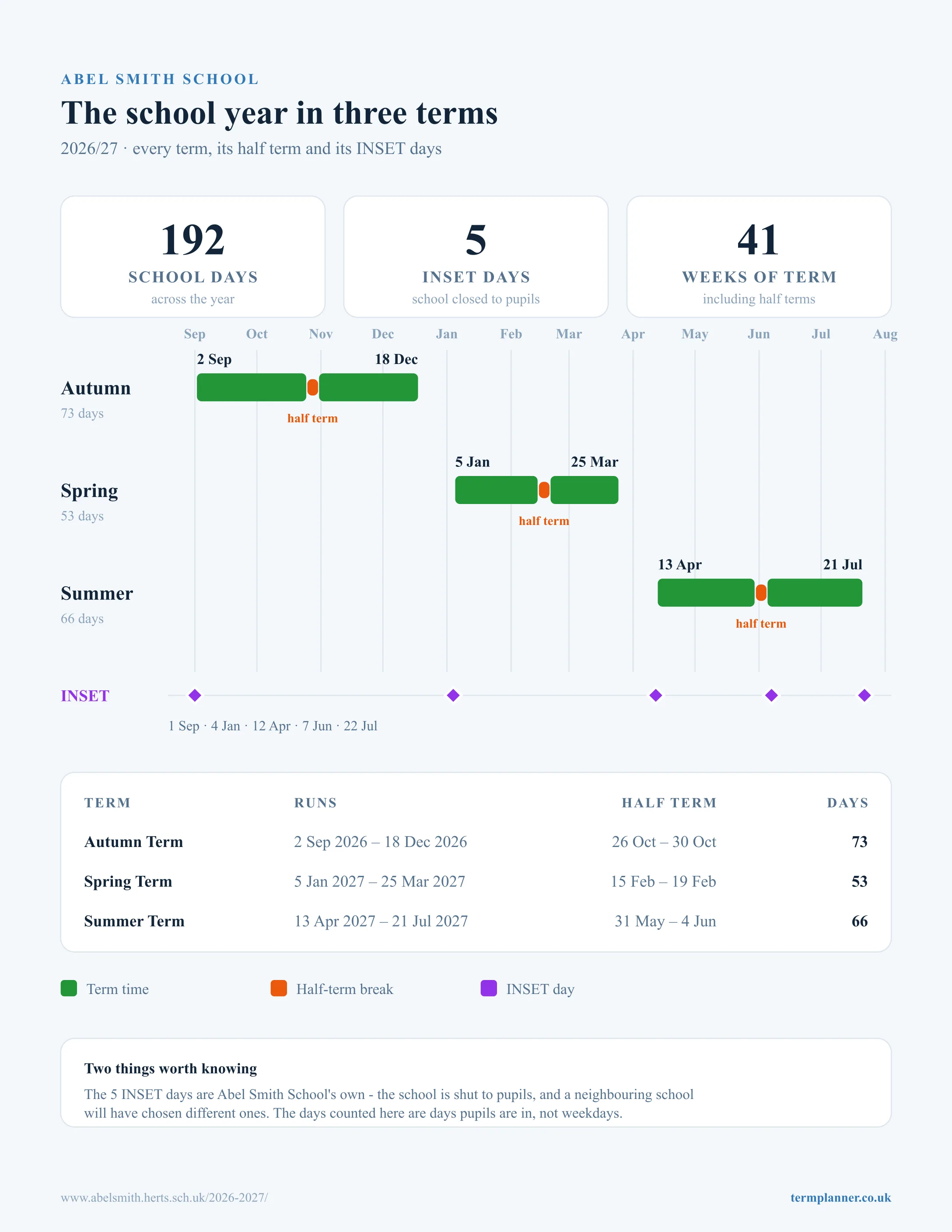Select the 41 Weeks of Term card
Viewport: 952px width, 1232px height.
pos(759,257)
